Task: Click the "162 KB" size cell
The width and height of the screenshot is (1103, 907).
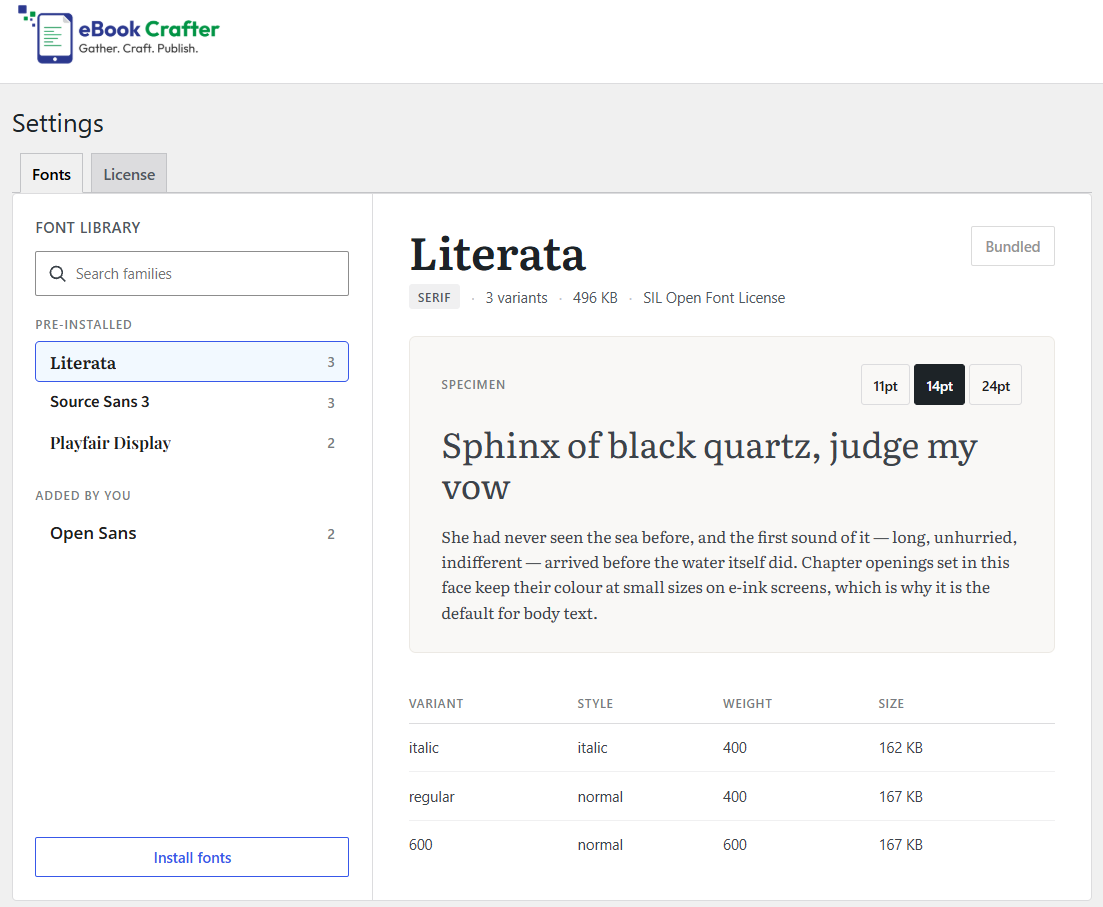Action: [900, 747]
